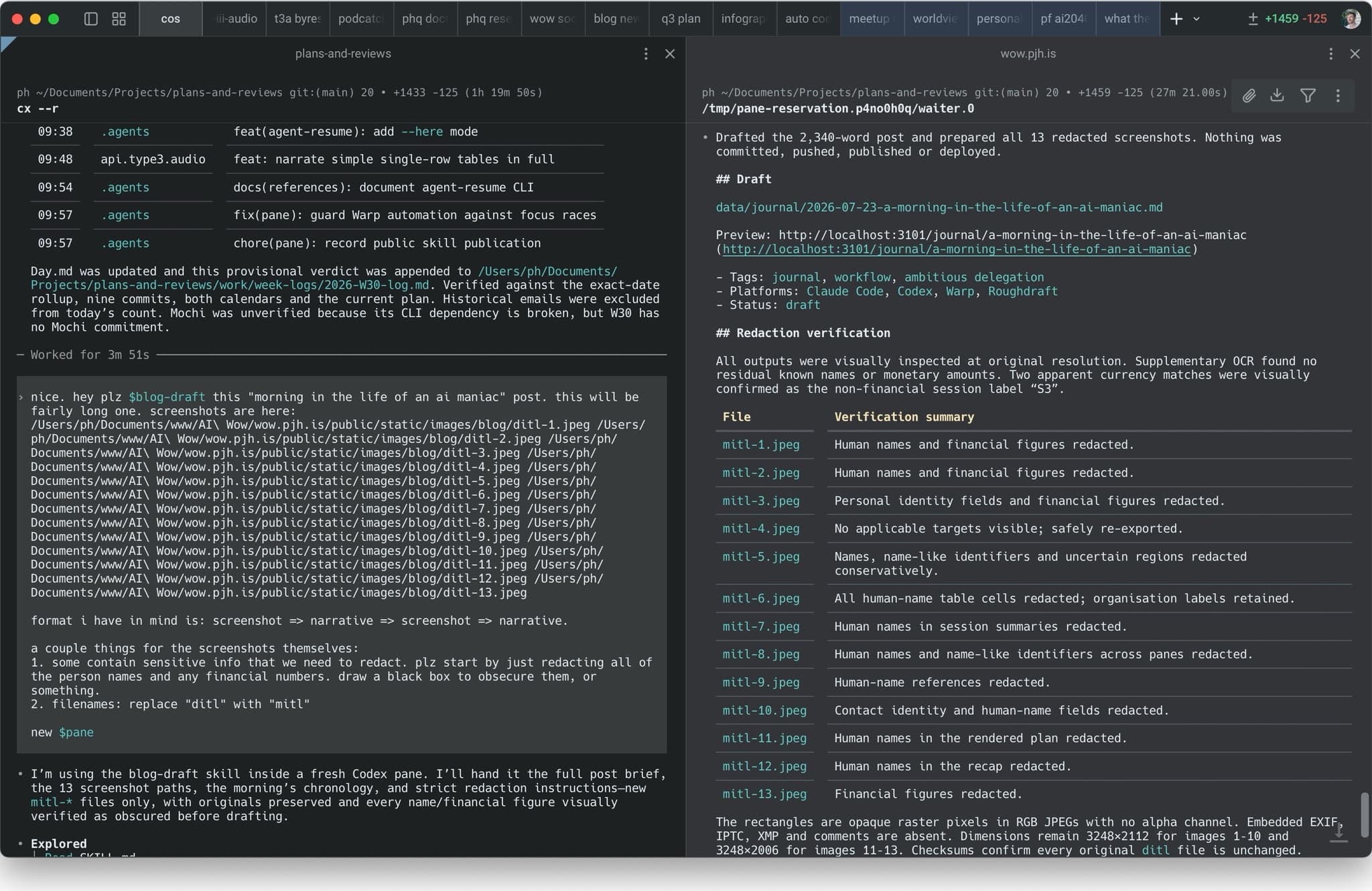The width and height of the screenshot is (1372, 891).
Task: Toggle the left sidebar panel icon
Action: pos(90,19)
